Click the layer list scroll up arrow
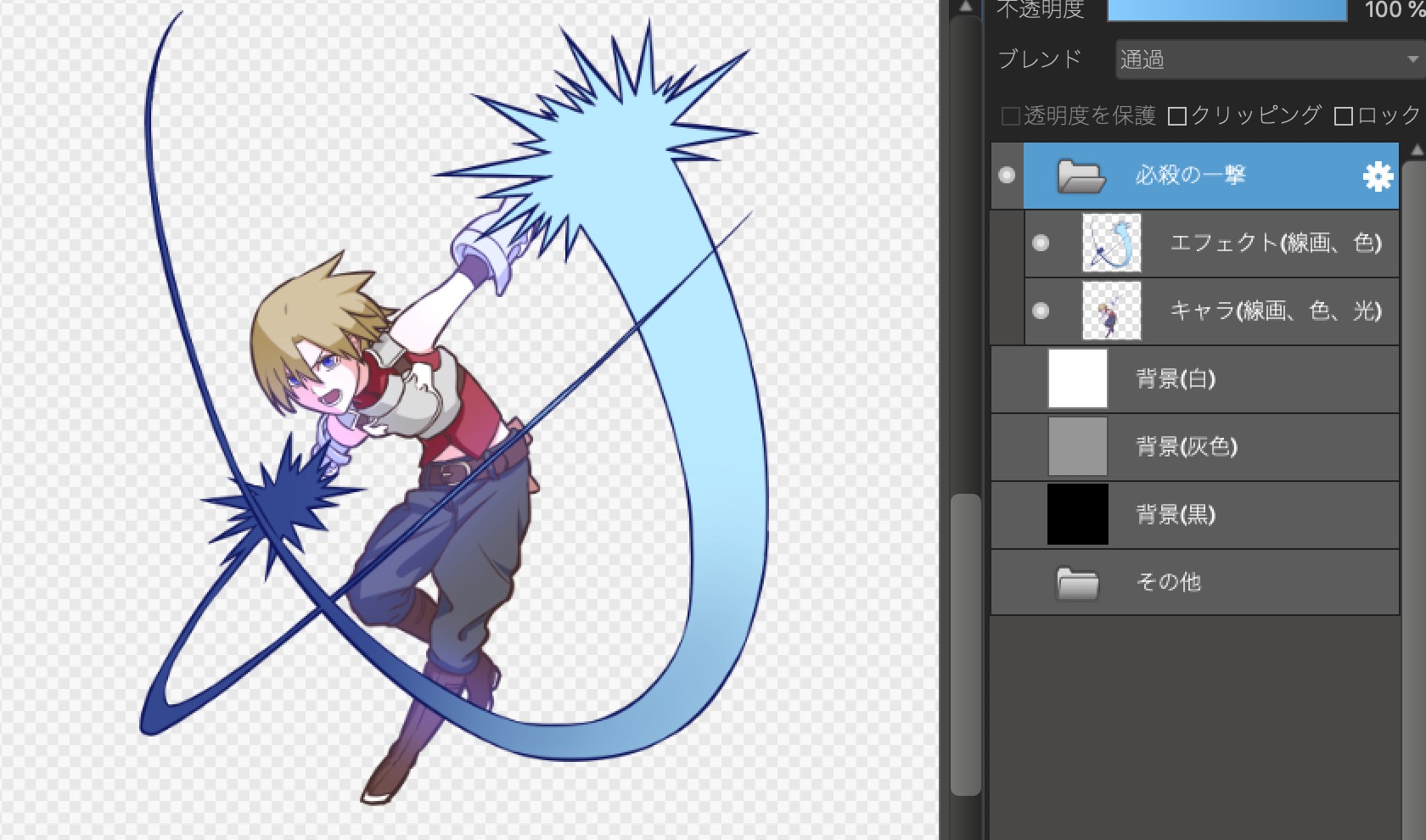Screen dimensions: 1426x840 point(1416,150)
